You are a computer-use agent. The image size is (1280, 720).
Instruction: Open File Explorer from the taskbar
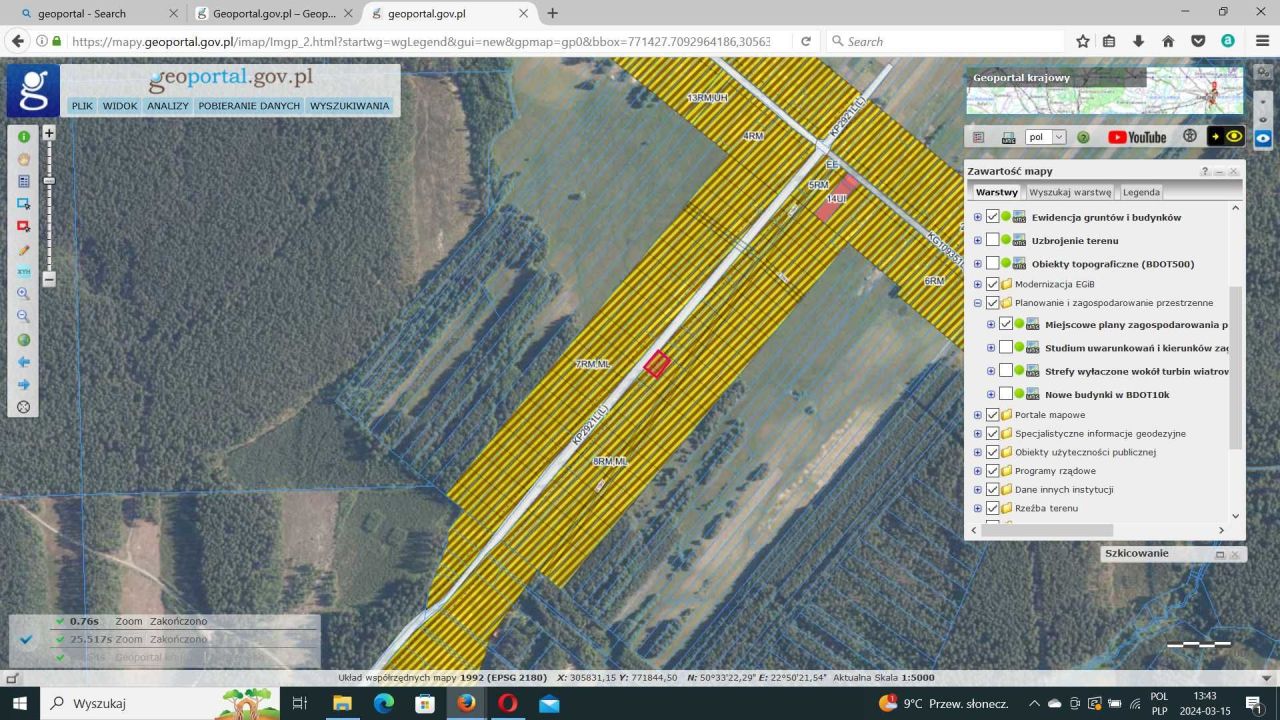(x=343, y=703)
